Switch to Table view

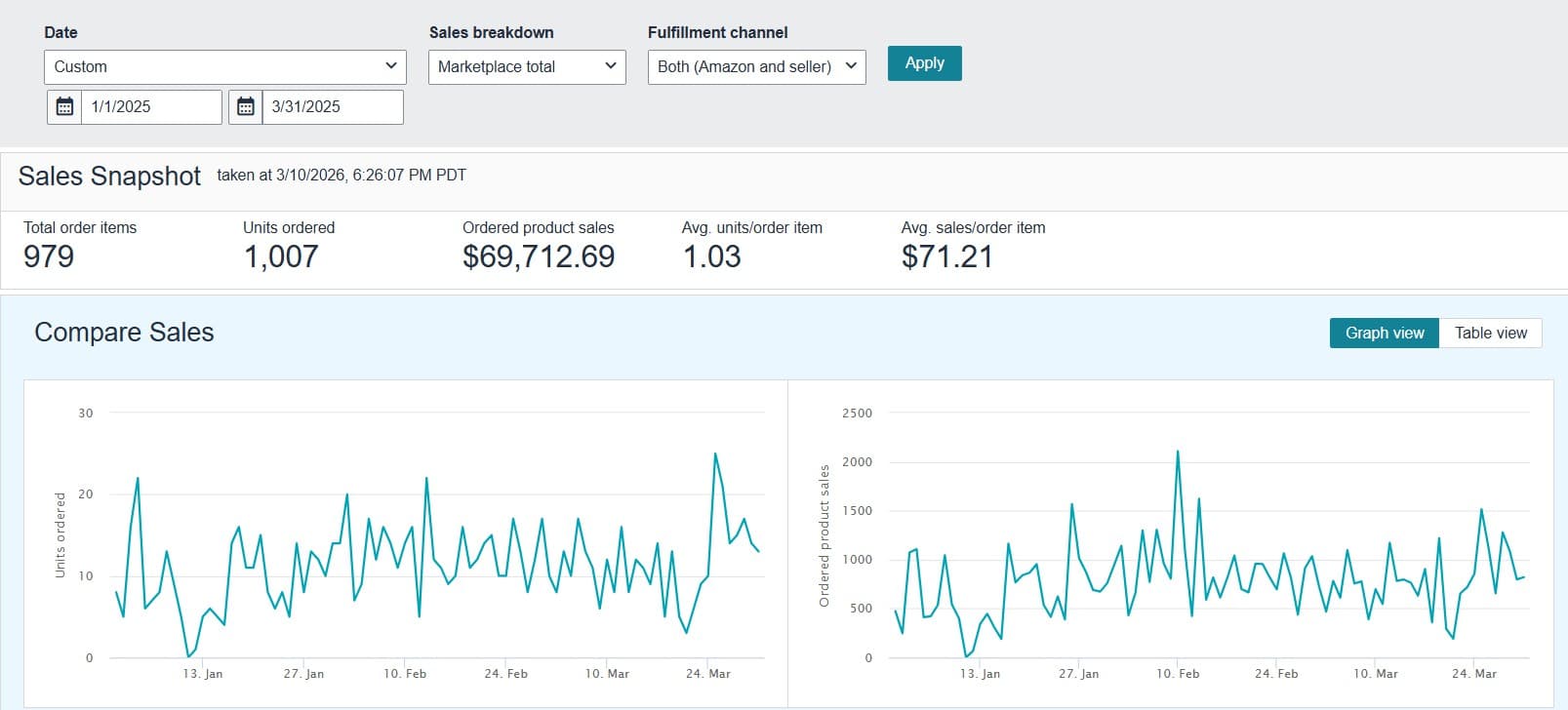tap(1490, 333)
